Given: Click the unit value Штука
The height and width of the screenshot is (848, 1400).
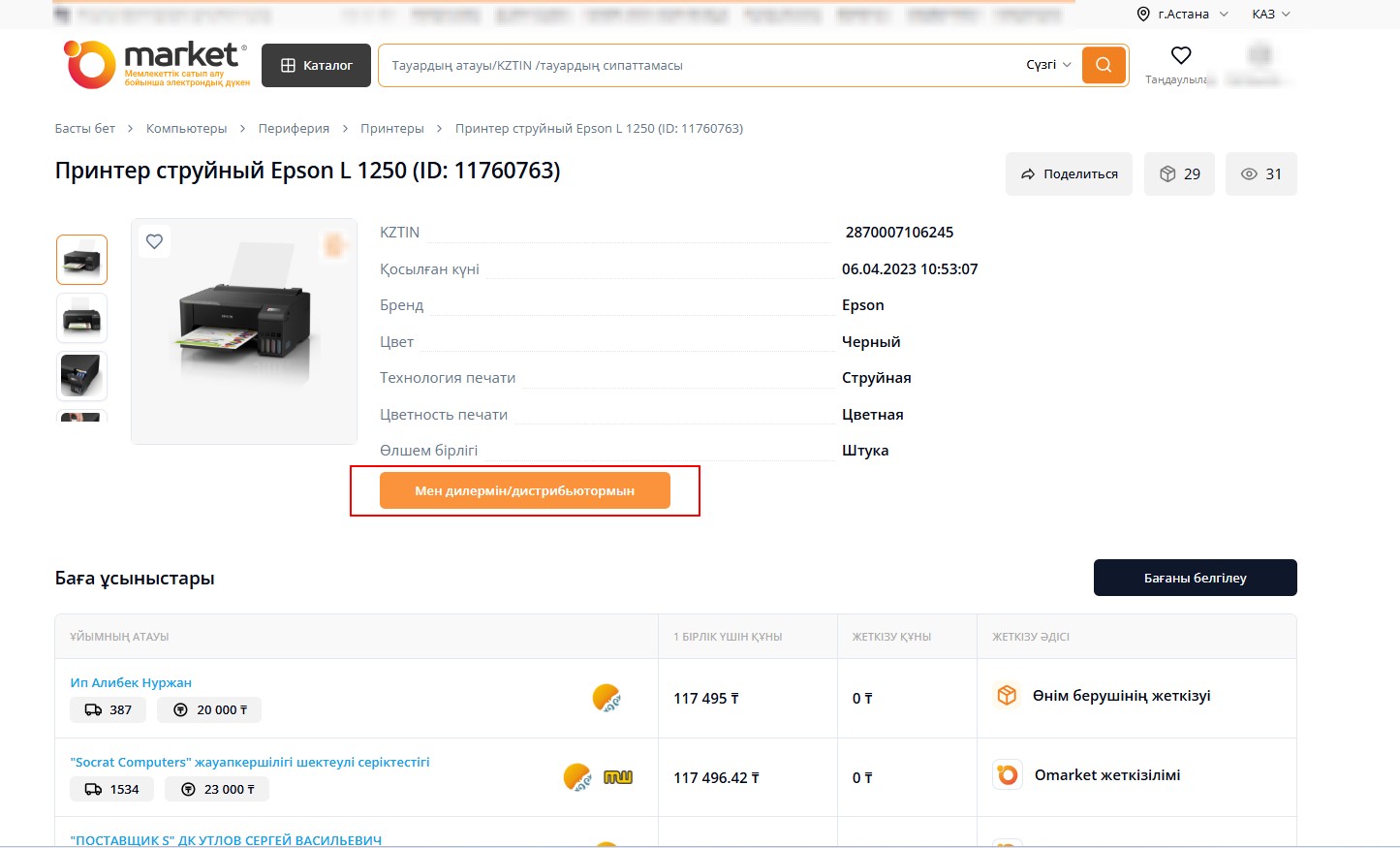Looking at the screenshot, I should pyautogui.click(x=865, y=451).
